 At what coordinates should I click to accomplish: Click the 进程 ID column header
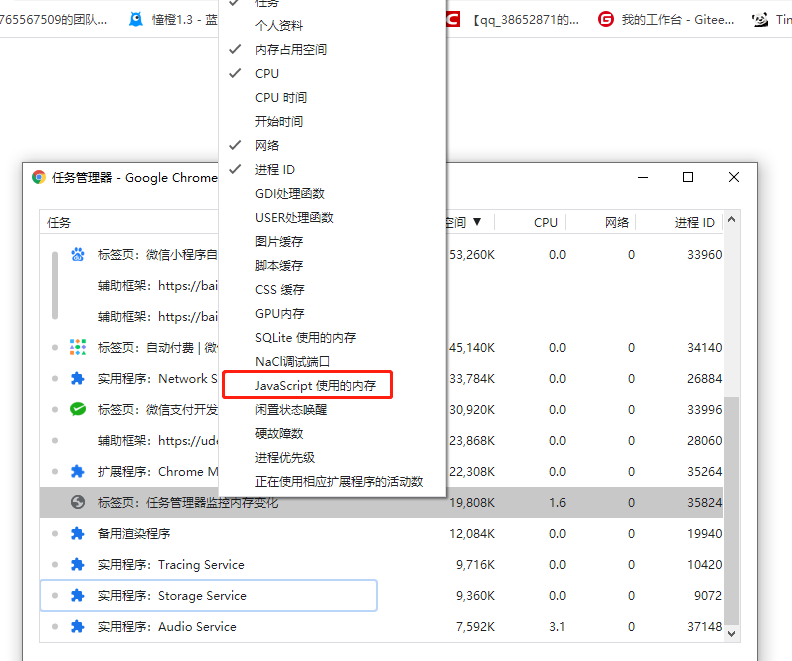coord(695,223)
